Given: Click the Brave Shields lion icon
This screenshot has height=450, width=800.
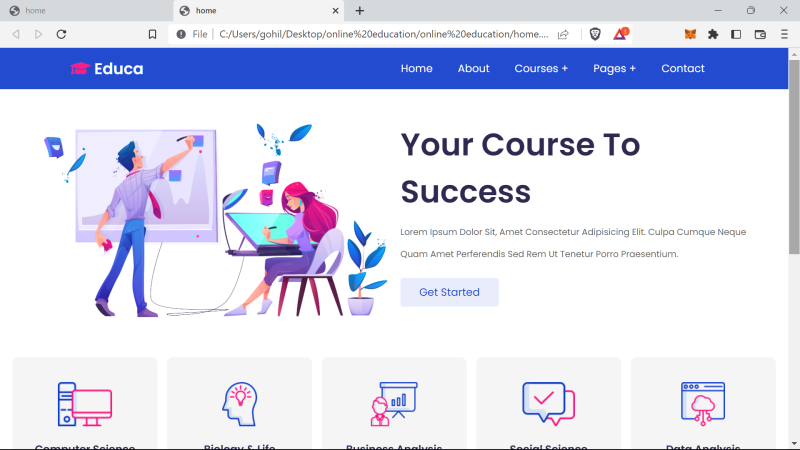Looking at the screenshot, I should [x=595, y=34].
